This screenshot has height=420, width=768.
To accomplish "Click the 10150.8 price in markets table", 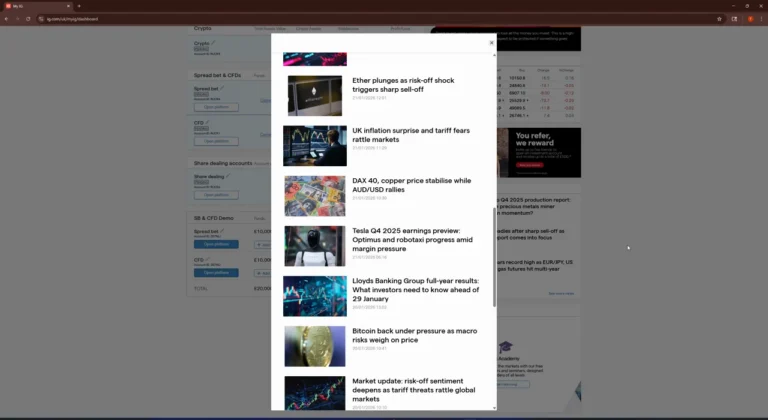I will tap(517, 78).
